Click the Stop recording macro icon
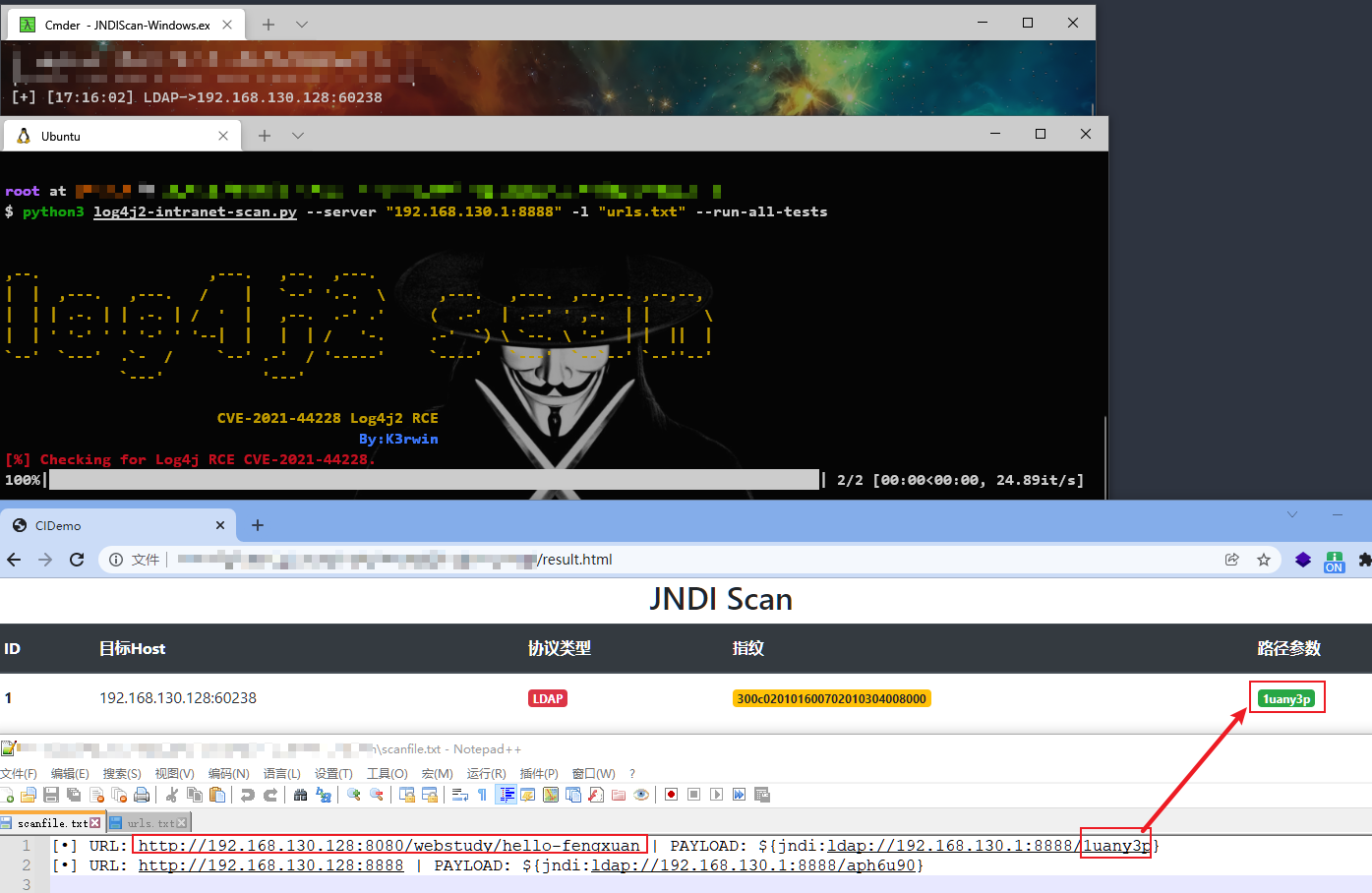Viewport: 1372px width, 893px height. (694, 795)
